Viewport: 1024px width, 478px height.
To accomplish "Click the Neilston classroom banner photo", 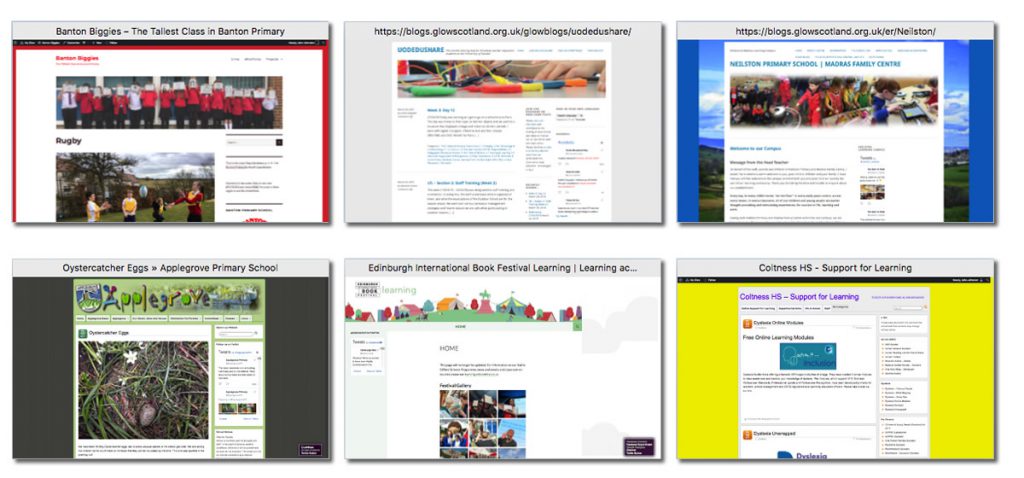I will tap(834, 101).
